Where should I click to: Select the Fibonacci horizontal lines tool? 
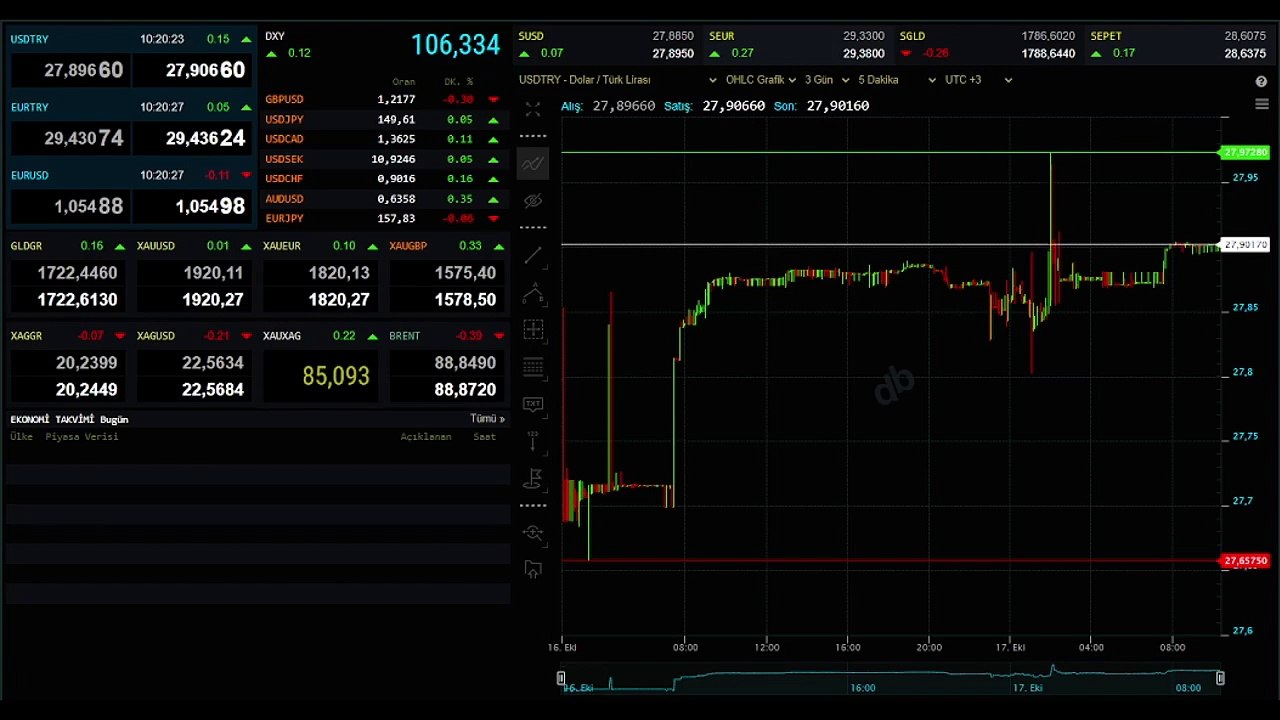click(x=533, y=367)
